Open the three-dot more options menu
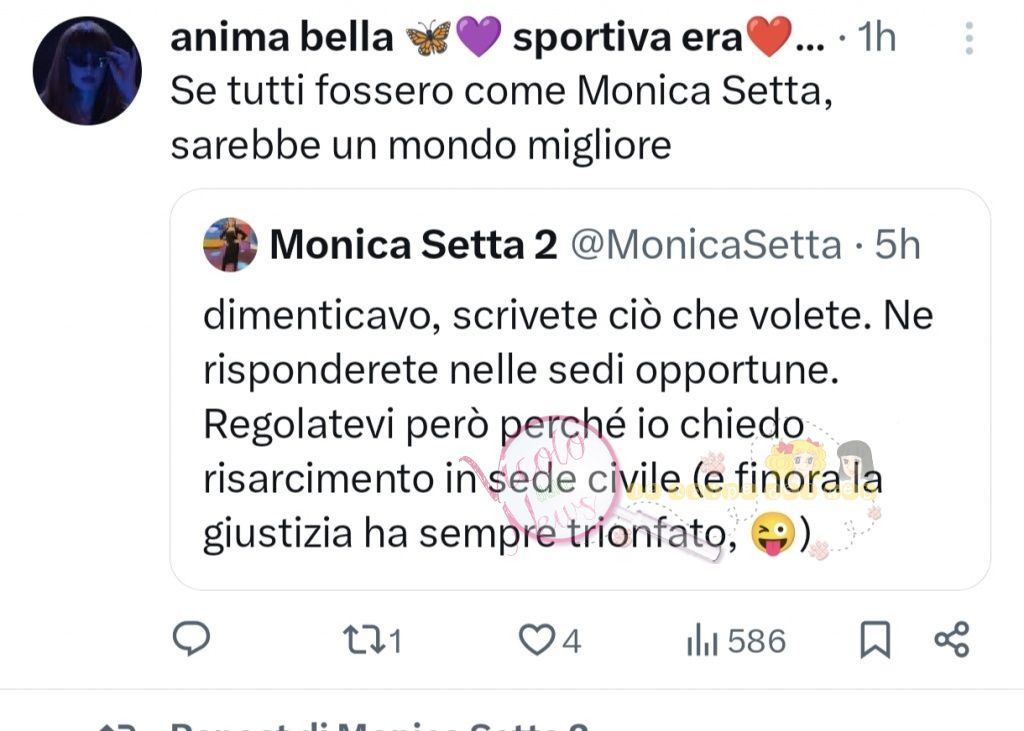The image size is (1024, 731). click(x=968, y=38)
